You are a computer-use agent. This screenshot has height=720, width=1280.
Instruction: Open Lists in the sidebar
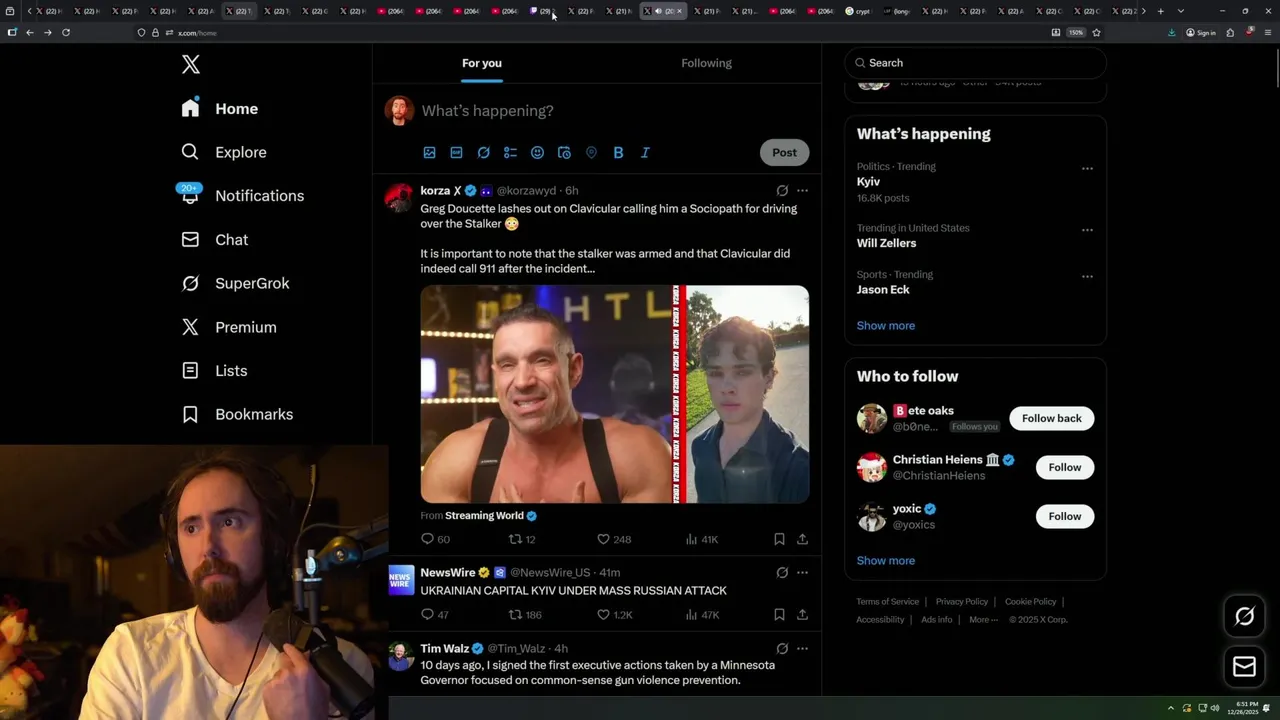point(214,371)
